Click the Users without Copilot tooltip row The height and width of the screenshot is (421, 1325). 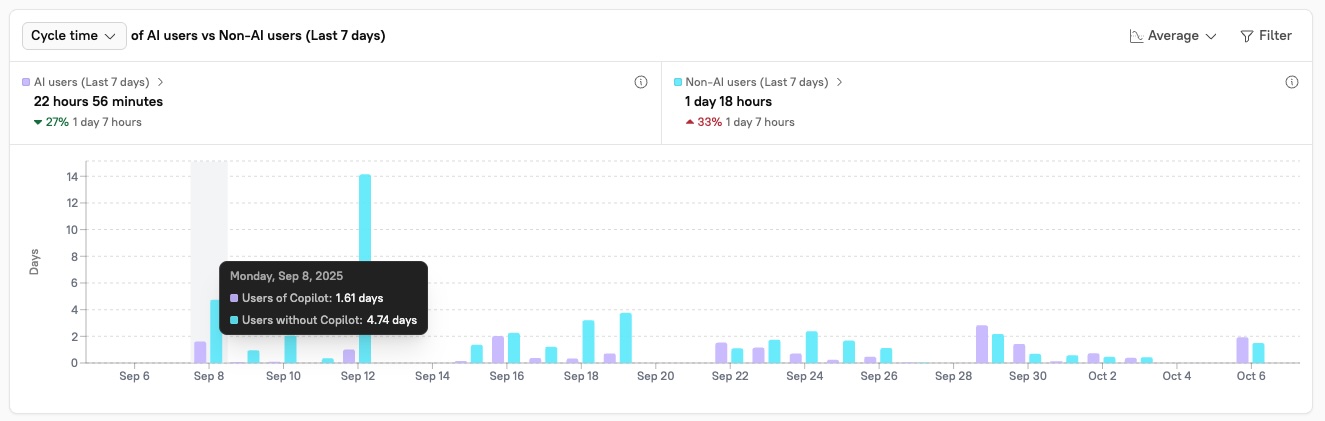point(323,320)
